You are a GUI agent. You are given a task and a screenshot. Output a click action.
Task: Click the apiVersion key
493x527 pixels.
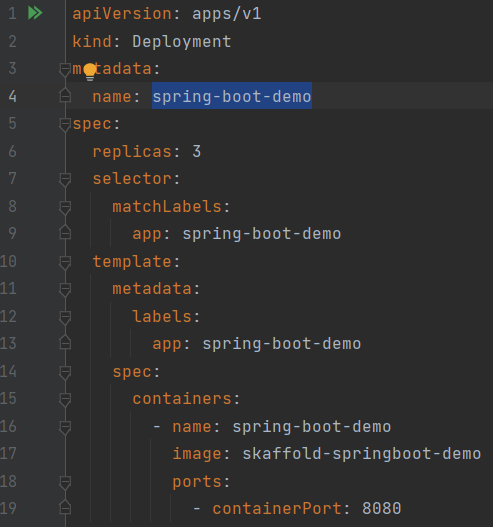point(122,14)
